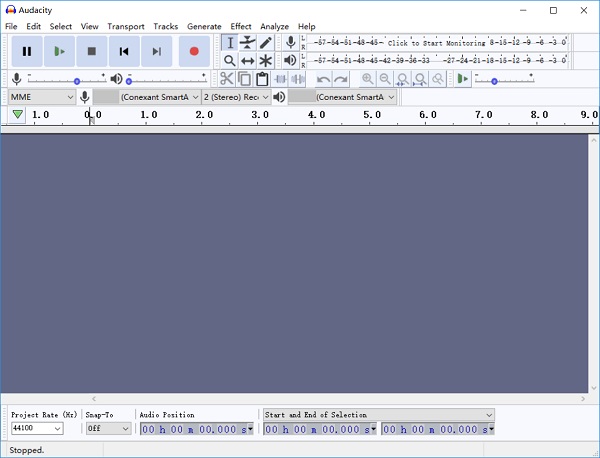Click the Paste clipboard icon

pos(262,79)
